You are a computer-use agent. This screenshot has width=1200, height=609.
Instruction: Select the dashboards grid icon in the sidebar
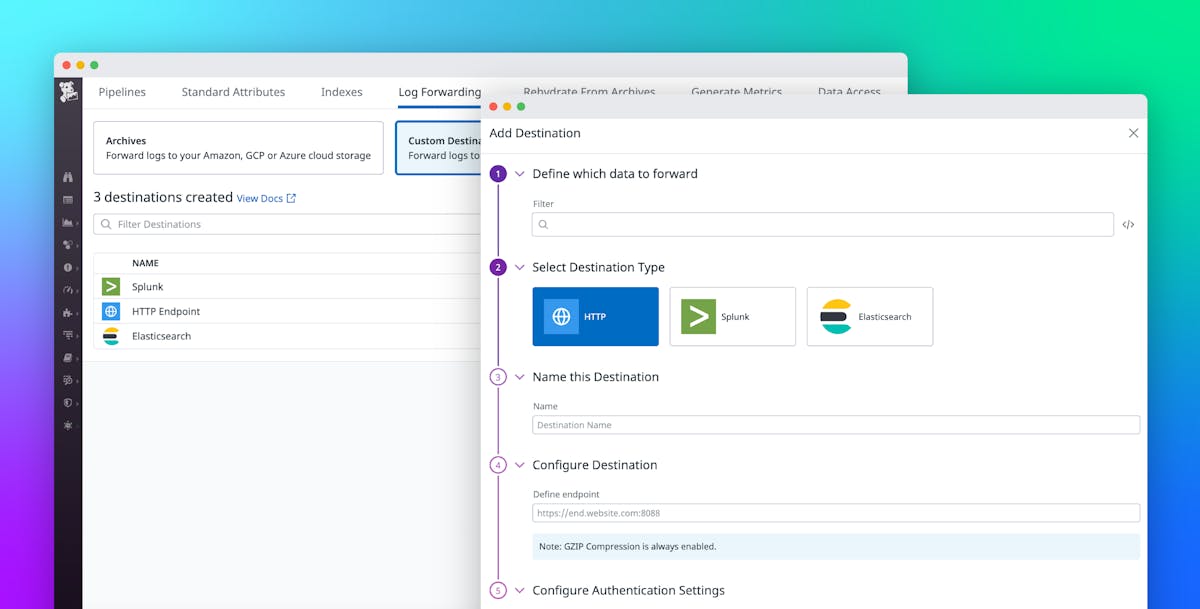click(67, 200)
